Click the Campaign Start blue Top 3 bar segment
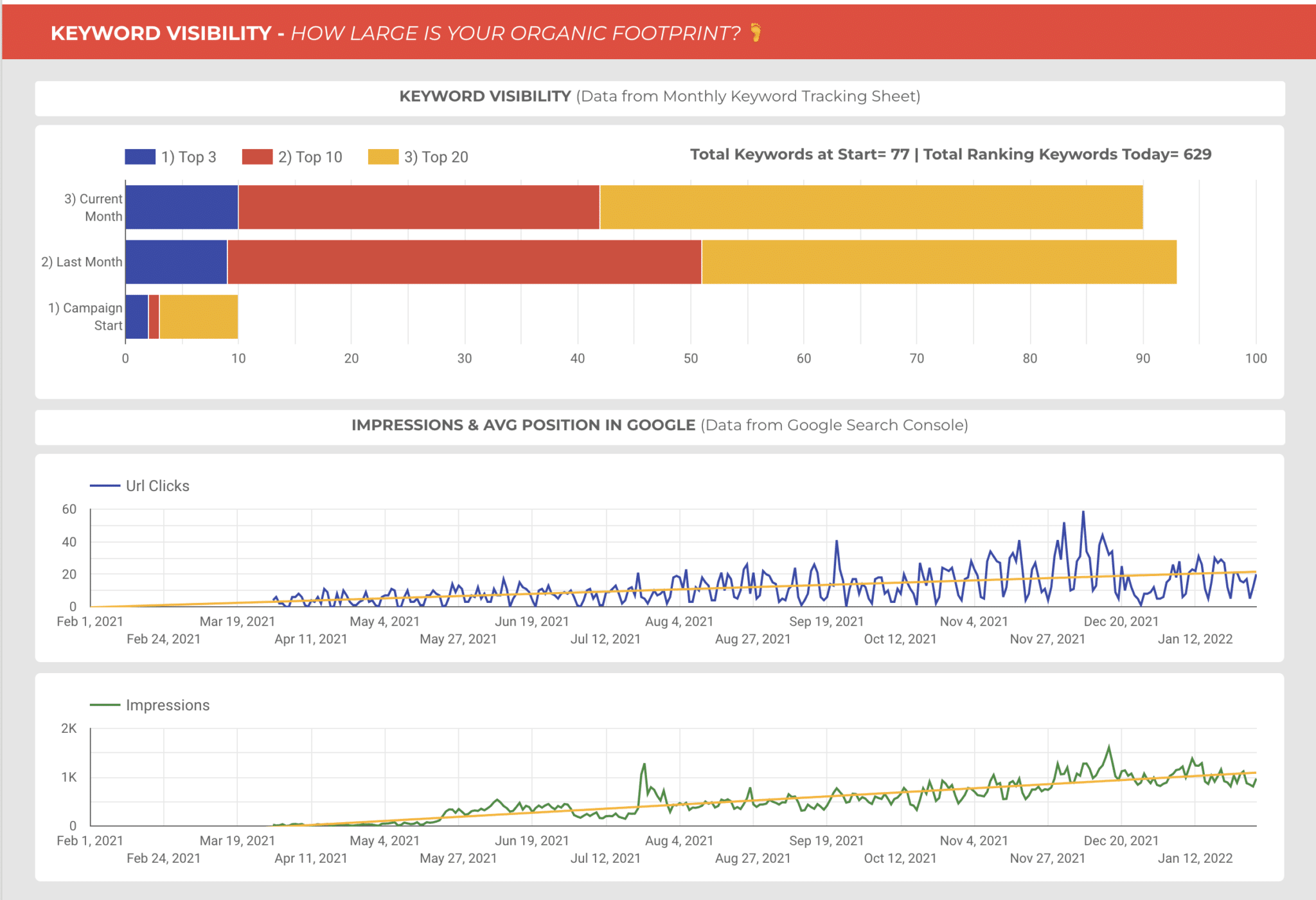 (137, 316)
